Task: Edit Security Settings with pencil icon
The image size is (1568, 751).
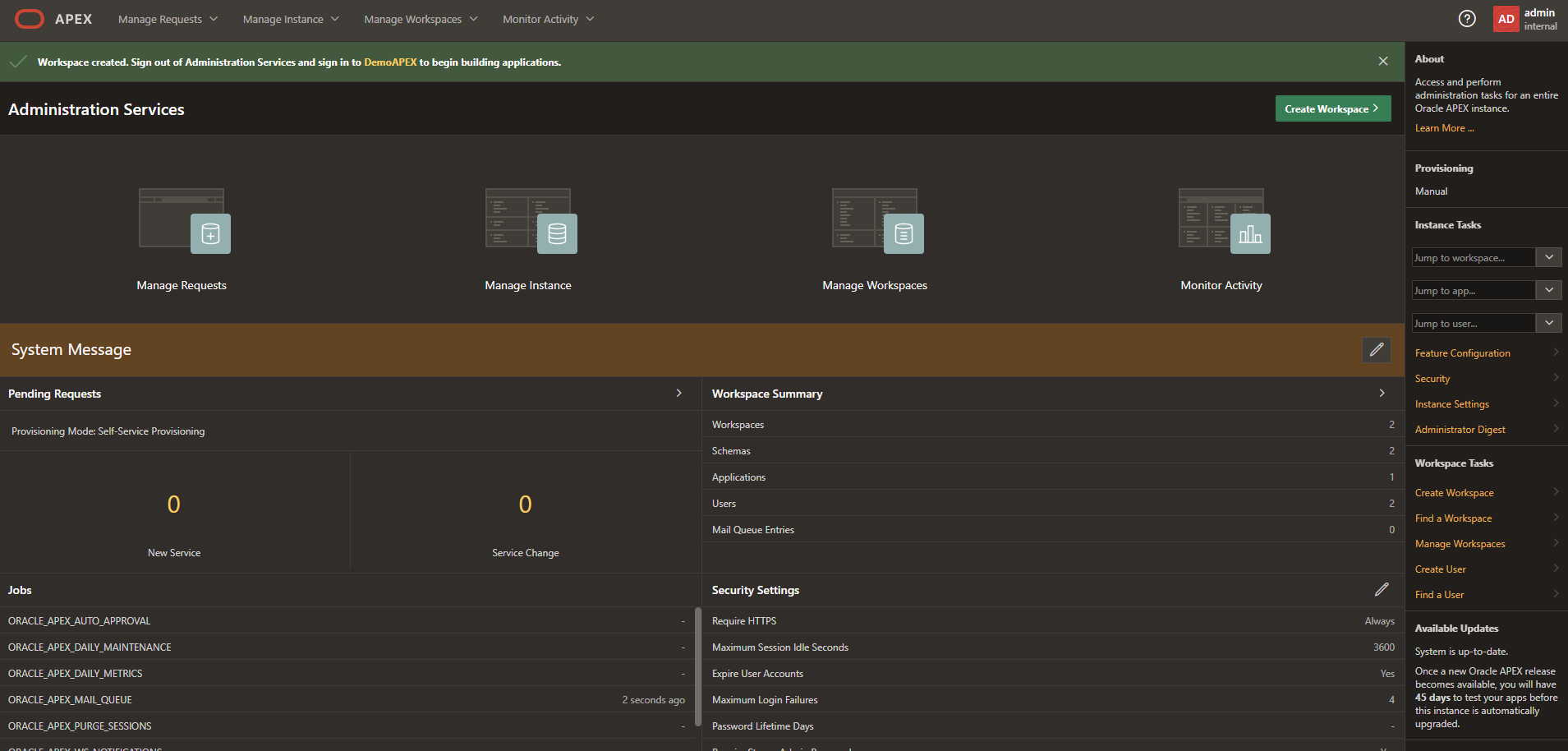Action: pyautogui.click(x=1382, y=590)
